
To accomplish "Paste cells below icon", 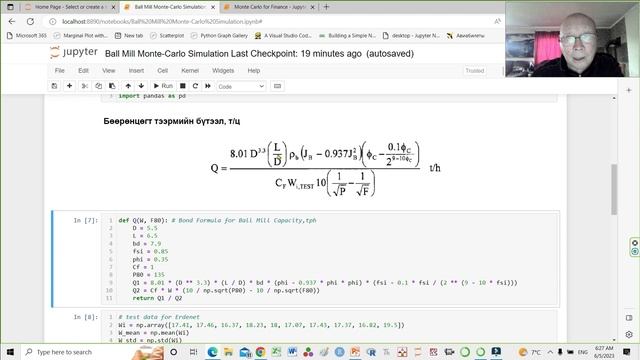I will click(x=112, y=86).
